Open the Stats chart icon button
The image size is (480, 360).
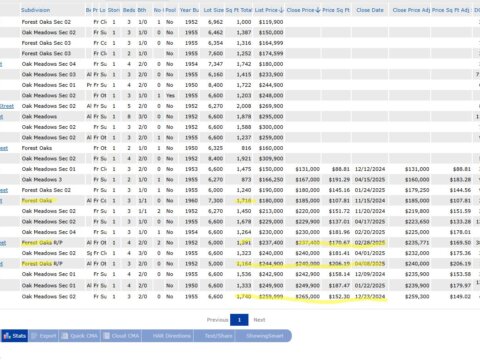point(14,336)
